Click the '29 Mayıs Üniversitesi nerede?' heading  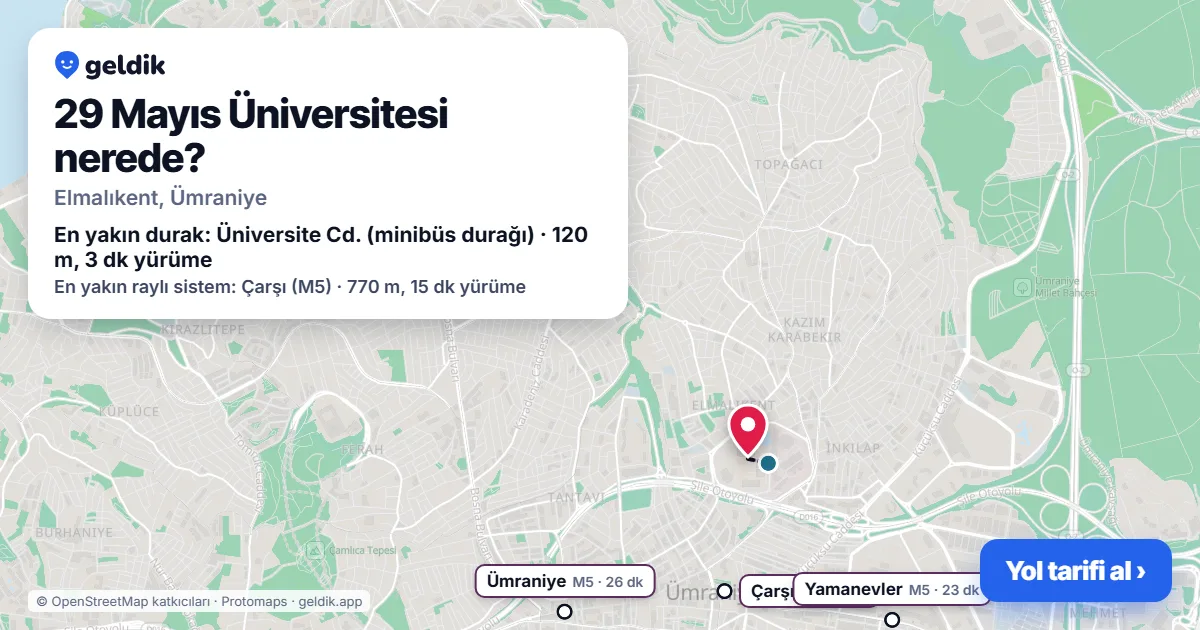251,136
